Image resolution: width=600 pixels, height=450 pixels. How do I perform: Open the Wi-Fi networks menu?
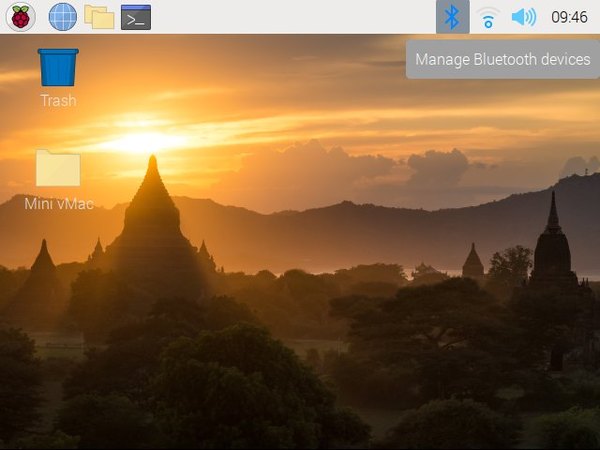coord(488,17)
